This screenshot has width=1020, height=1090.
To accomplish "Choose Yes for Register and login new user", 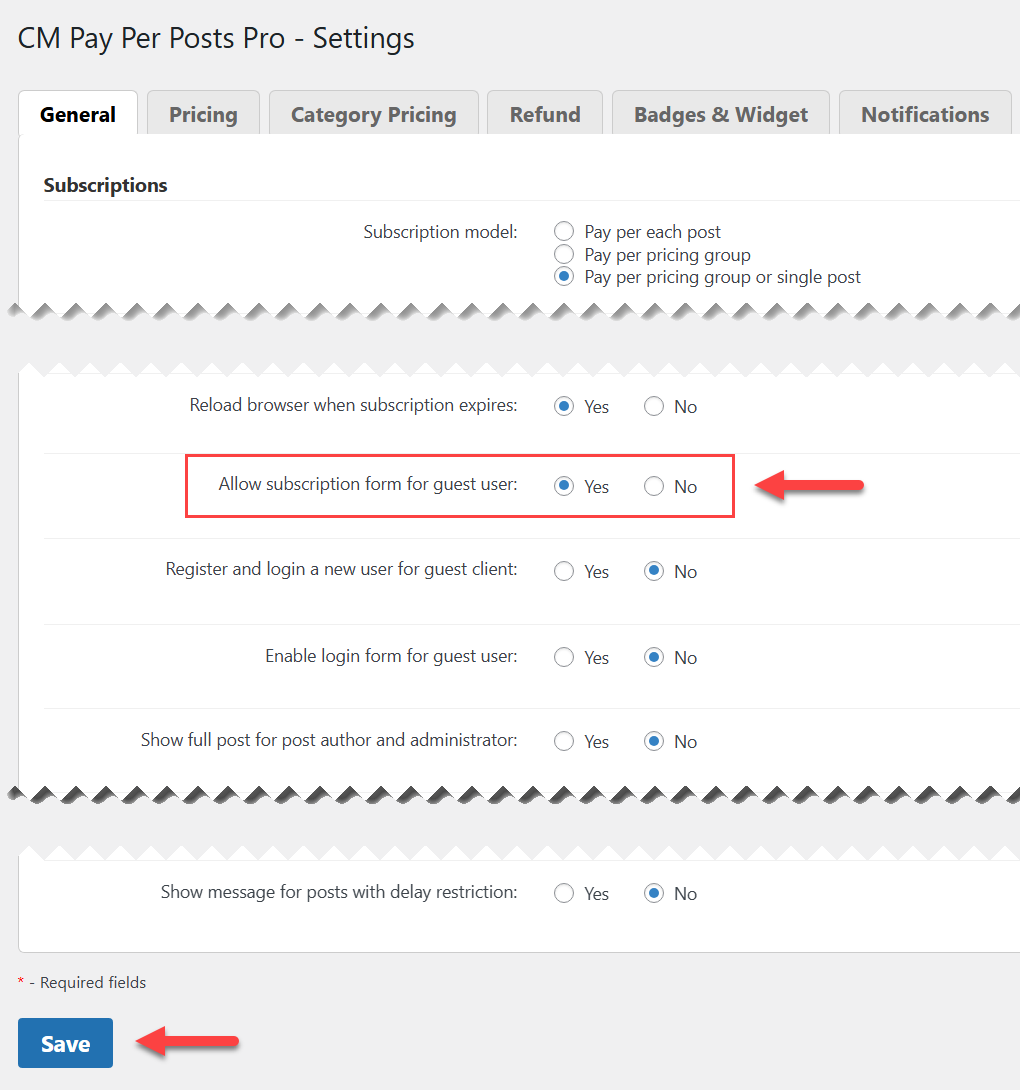I will click(x=564, y=571).
